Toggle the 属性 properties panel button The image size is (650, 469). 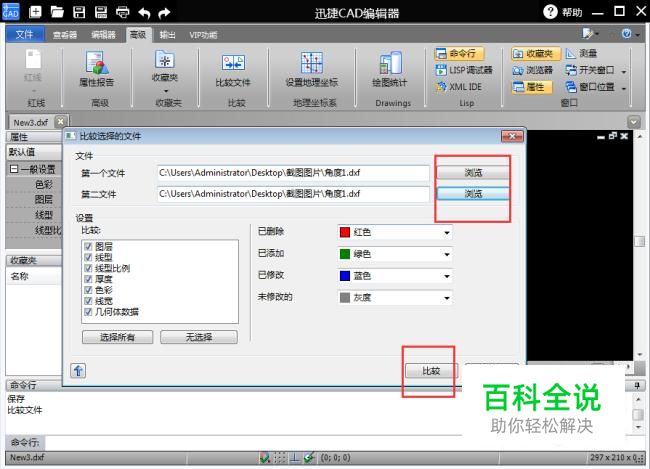tap(531, 87)
